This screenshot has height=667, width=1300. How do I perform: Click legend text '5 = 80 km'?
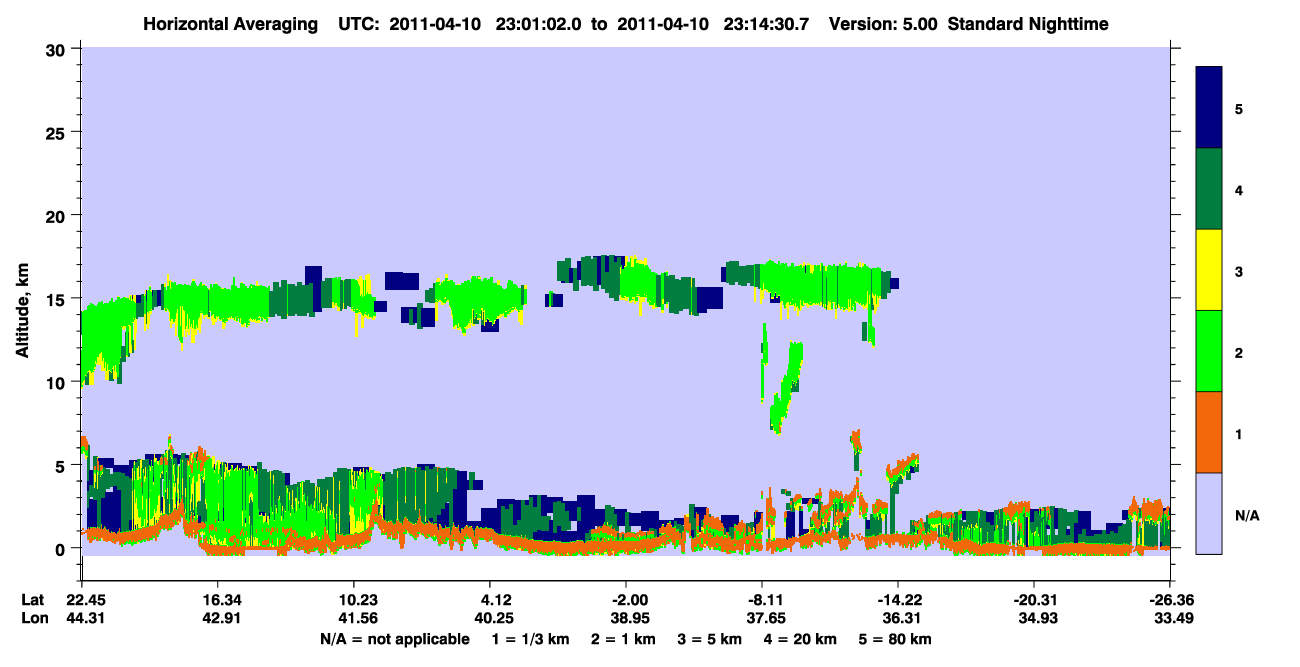point(896,639)
